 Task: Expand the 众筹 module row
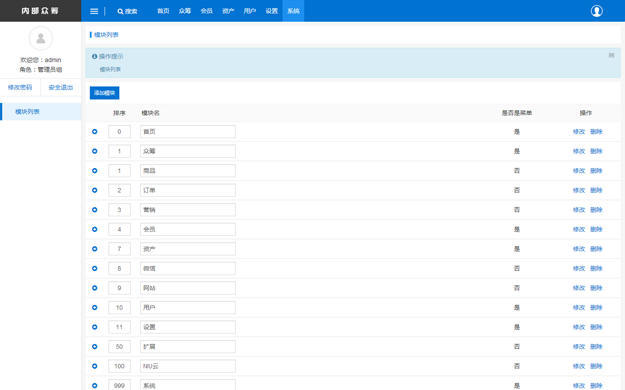click(94, 151)
